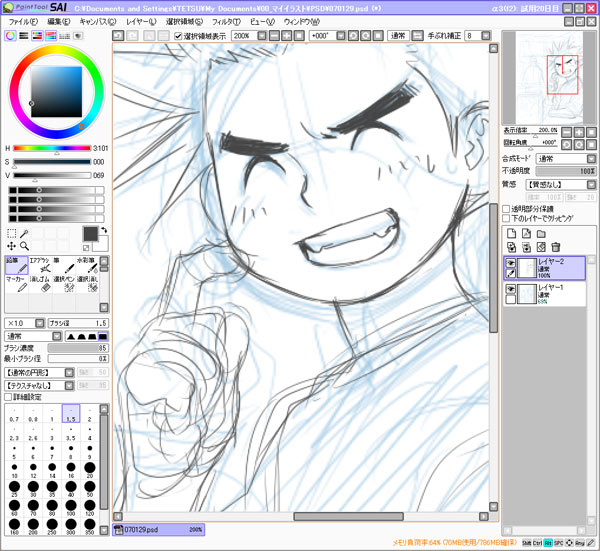Open the 質感 texture dropdown
Image resolution: width=600 pixels, height=551 pixels.
pos(591,184)
